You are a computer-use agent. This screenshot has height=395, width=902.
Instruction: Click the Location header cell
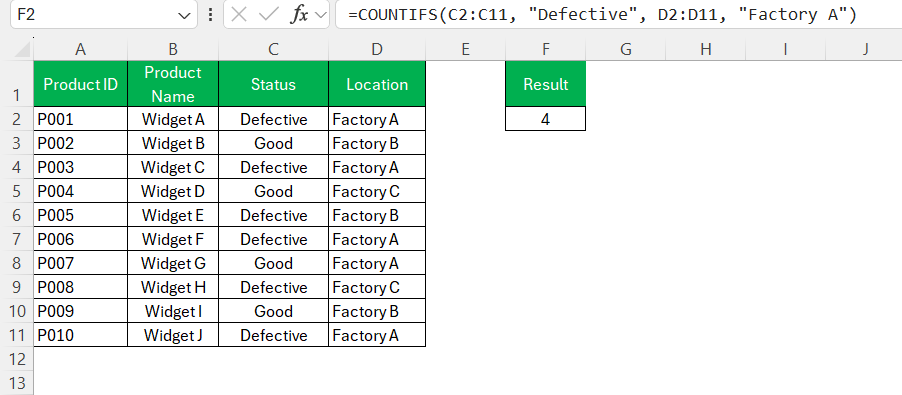click(377, 84)
